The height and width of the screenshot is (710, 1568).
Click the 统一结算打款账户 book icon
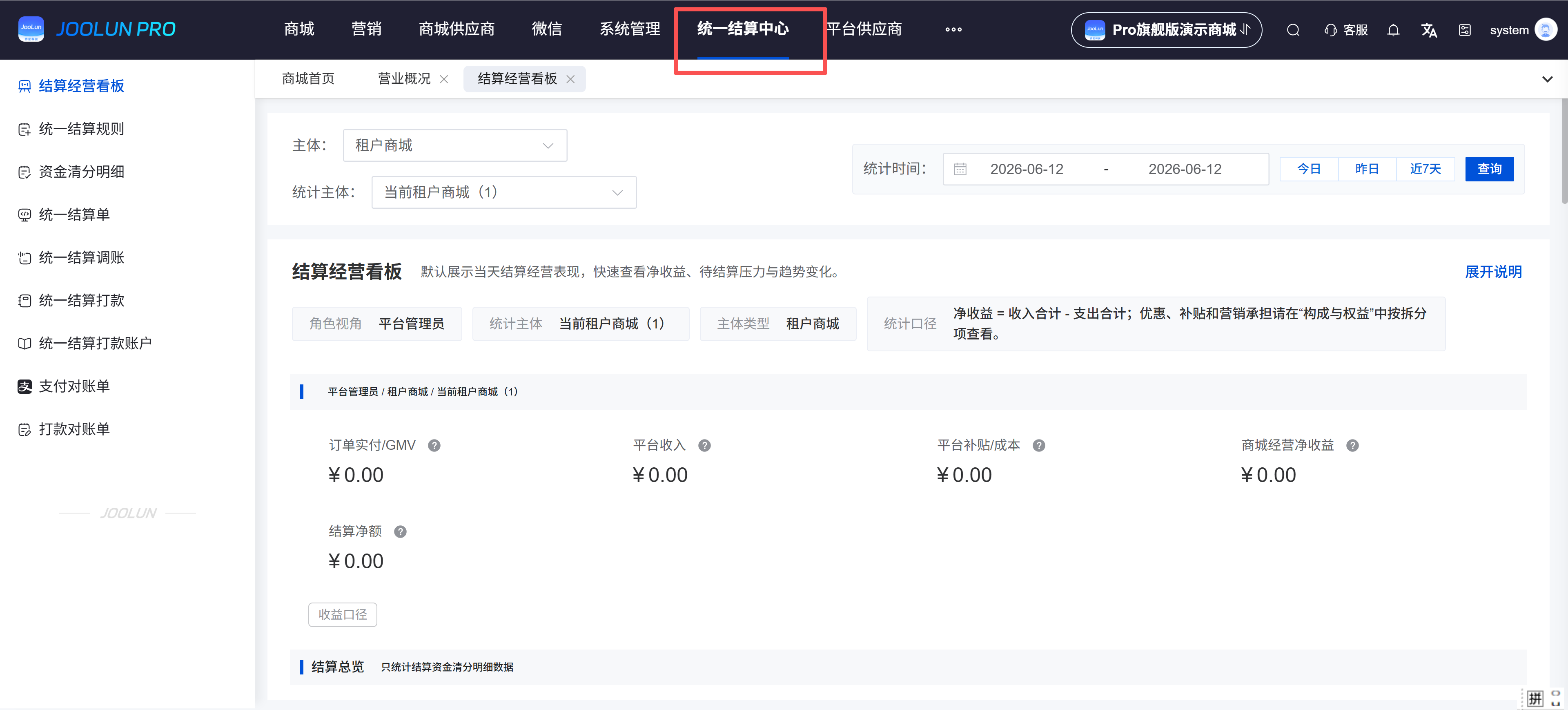pyautogui.click(x=24, y=344)
